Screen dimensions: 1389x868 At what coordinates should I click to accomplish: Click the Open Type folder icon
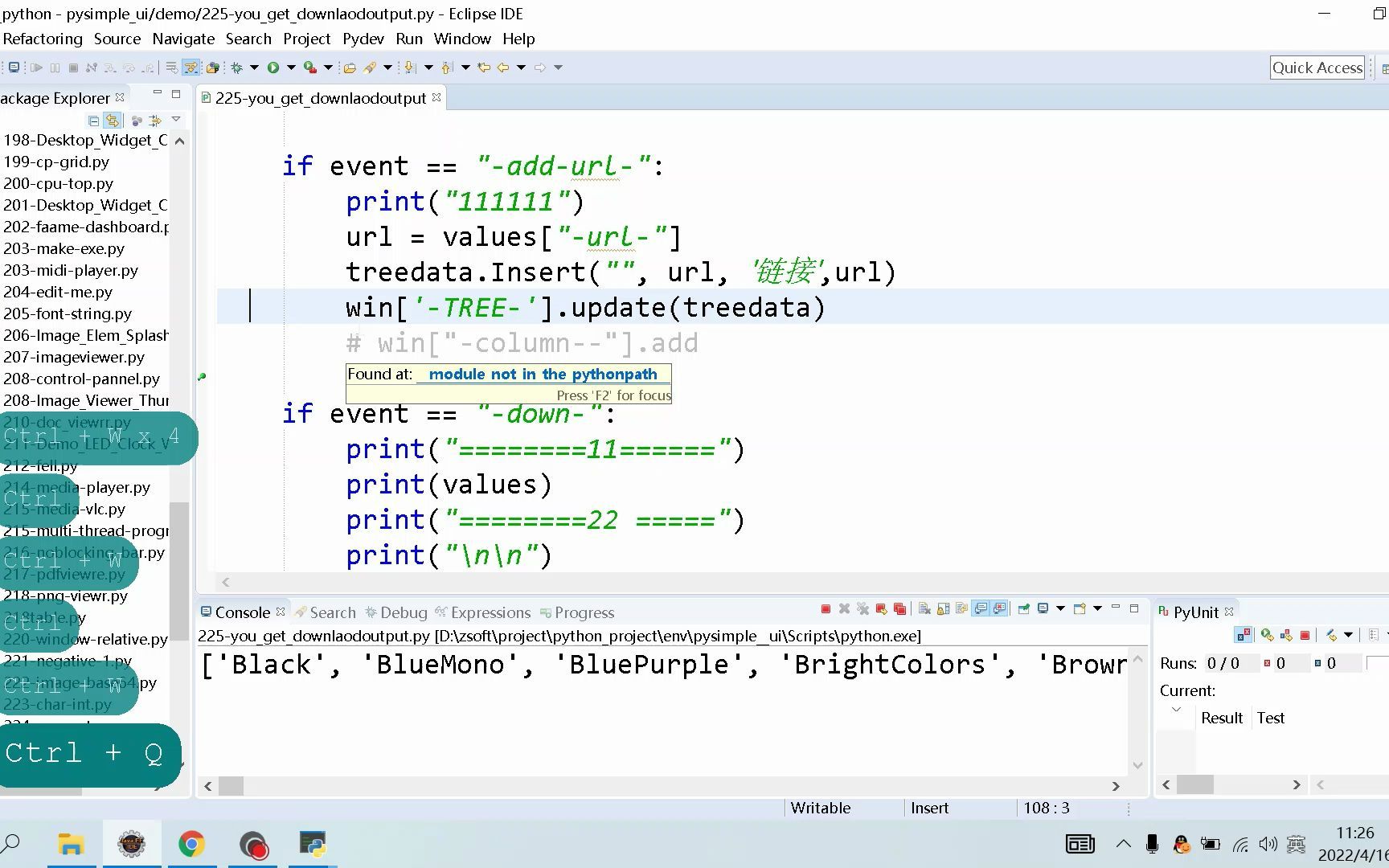click(350, 68)
